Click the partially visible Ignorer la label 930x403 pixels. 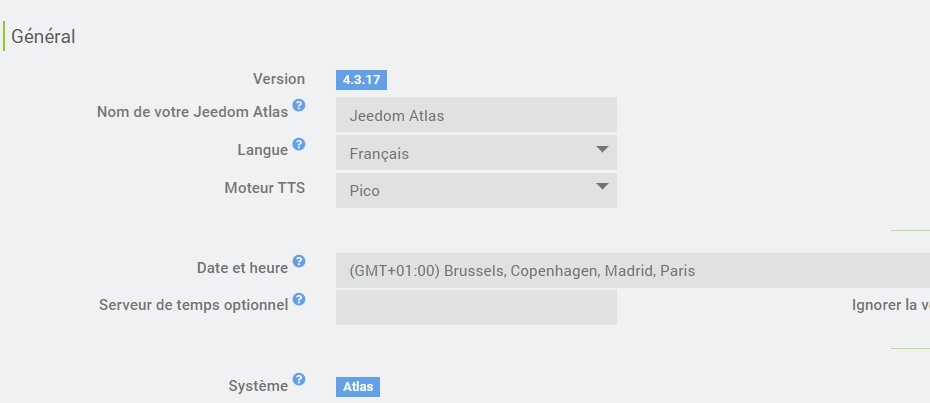click(x=890, y=305)
